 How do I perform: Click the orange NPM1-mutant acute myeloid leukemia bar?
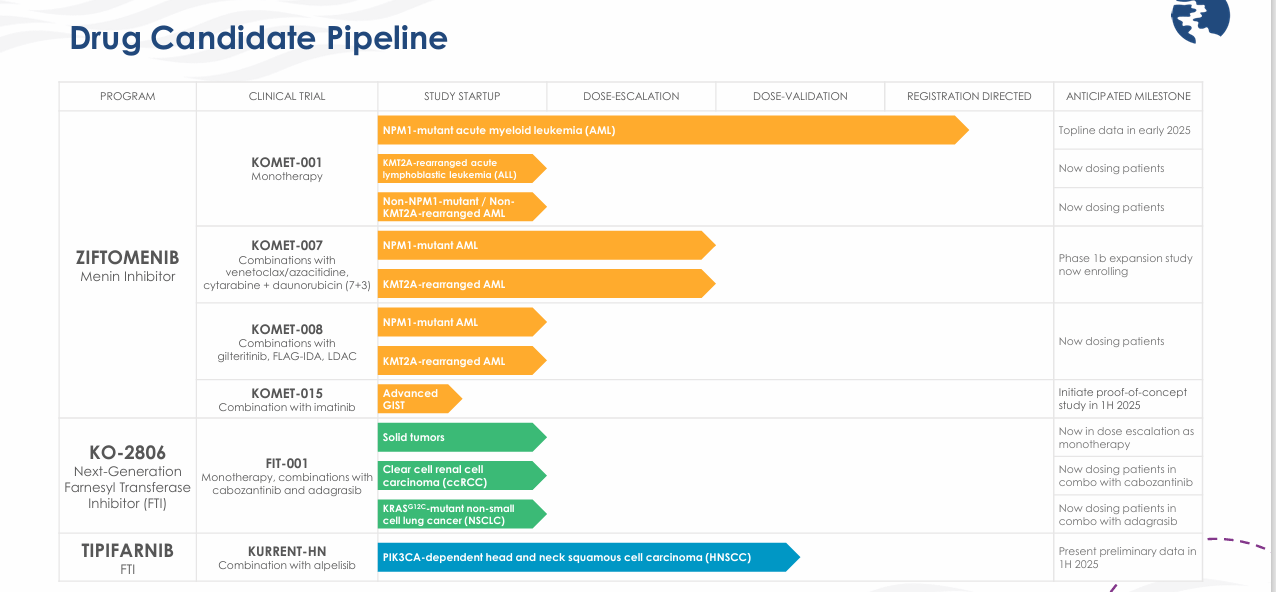[x=670, y=130]
